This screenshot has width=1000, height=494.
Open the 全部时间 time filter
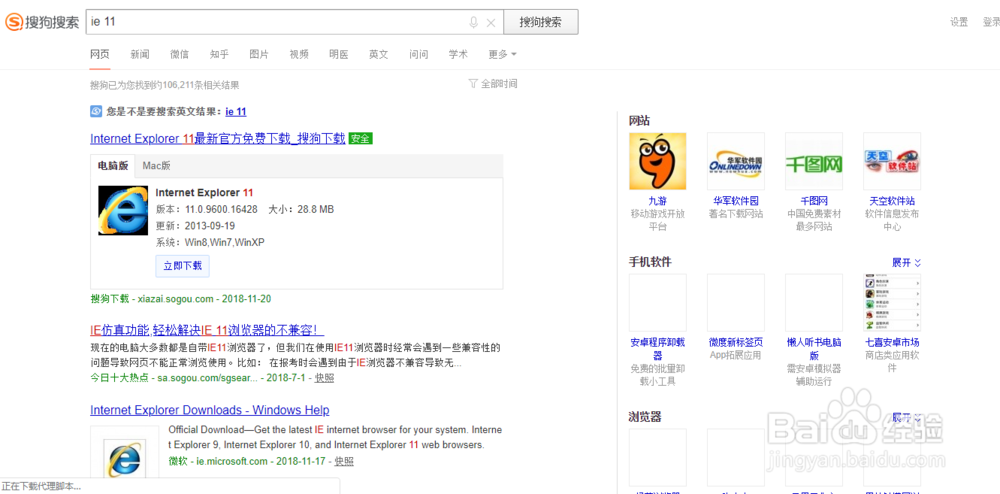coord(499,84)
